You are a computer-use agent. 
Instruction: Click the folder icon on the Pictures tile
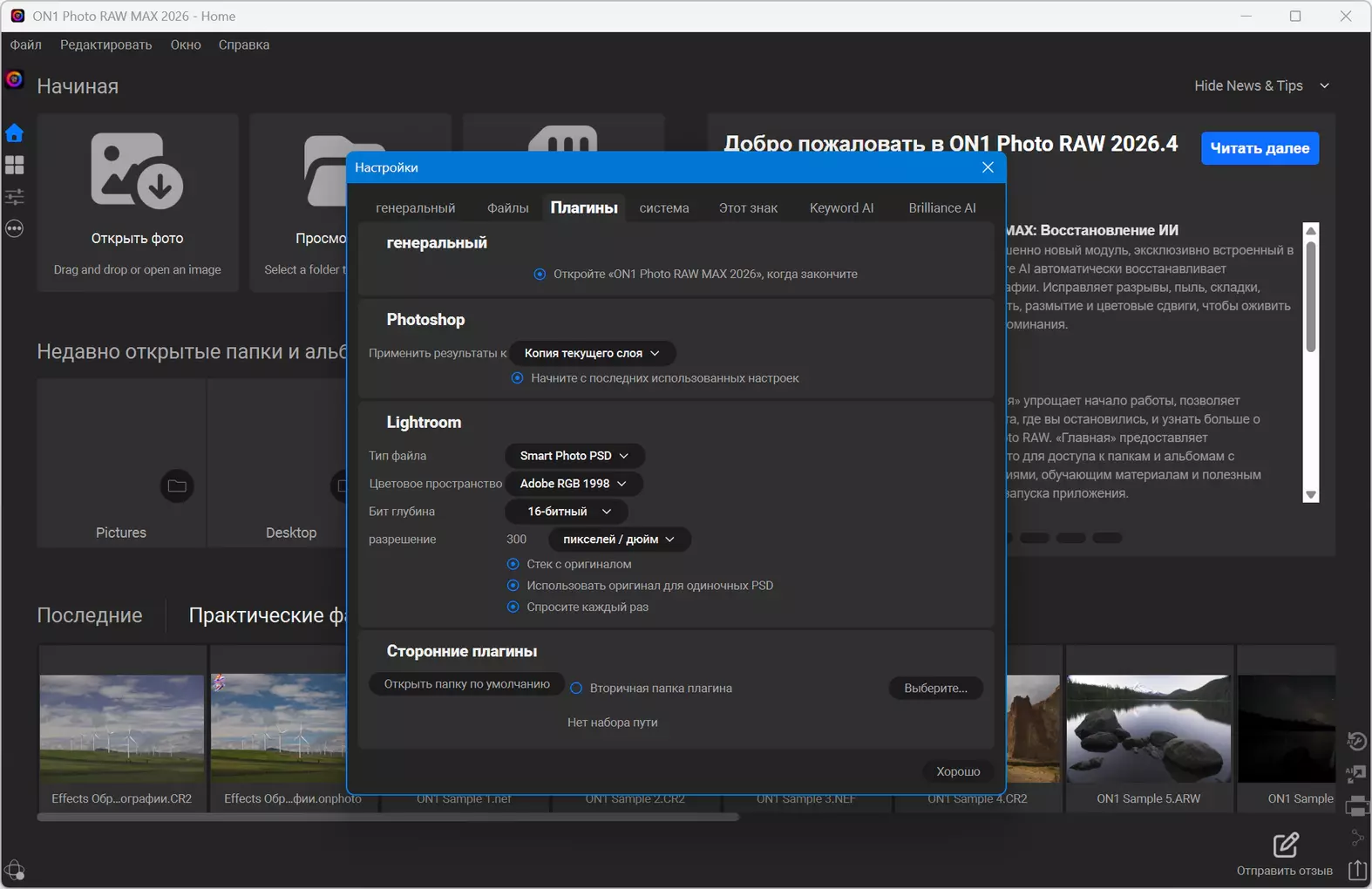[x=177, y=486]
